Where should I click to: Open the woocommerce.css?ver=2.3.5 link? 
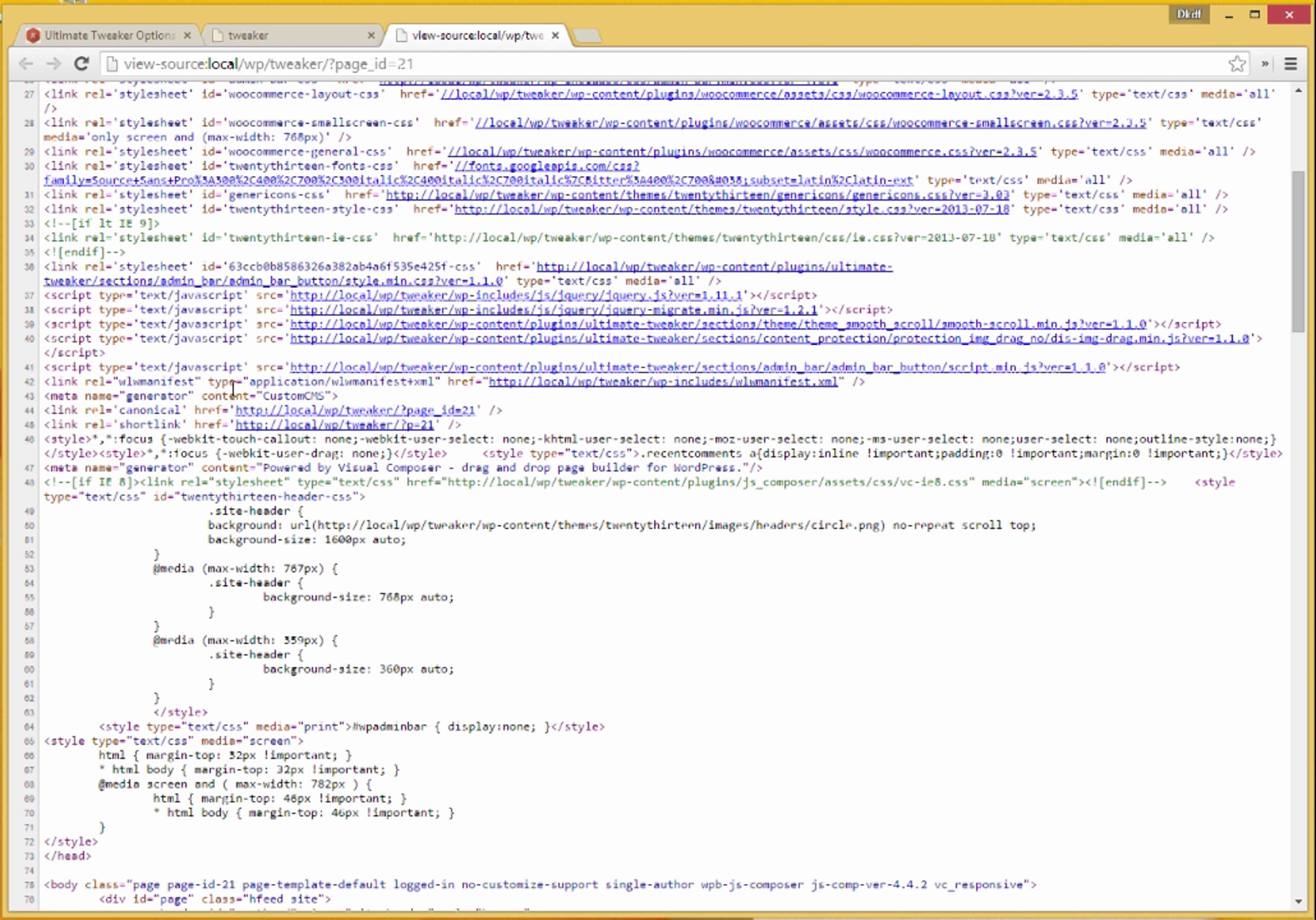pyautogui.click(x=742, y=151)
